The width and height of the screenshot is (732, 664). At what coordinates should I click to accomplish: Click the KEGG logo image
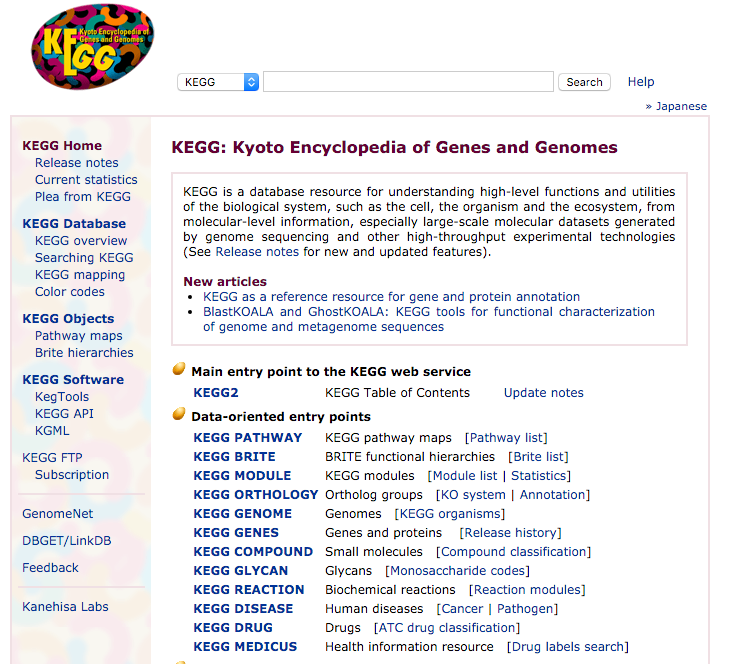pos(92,47)
